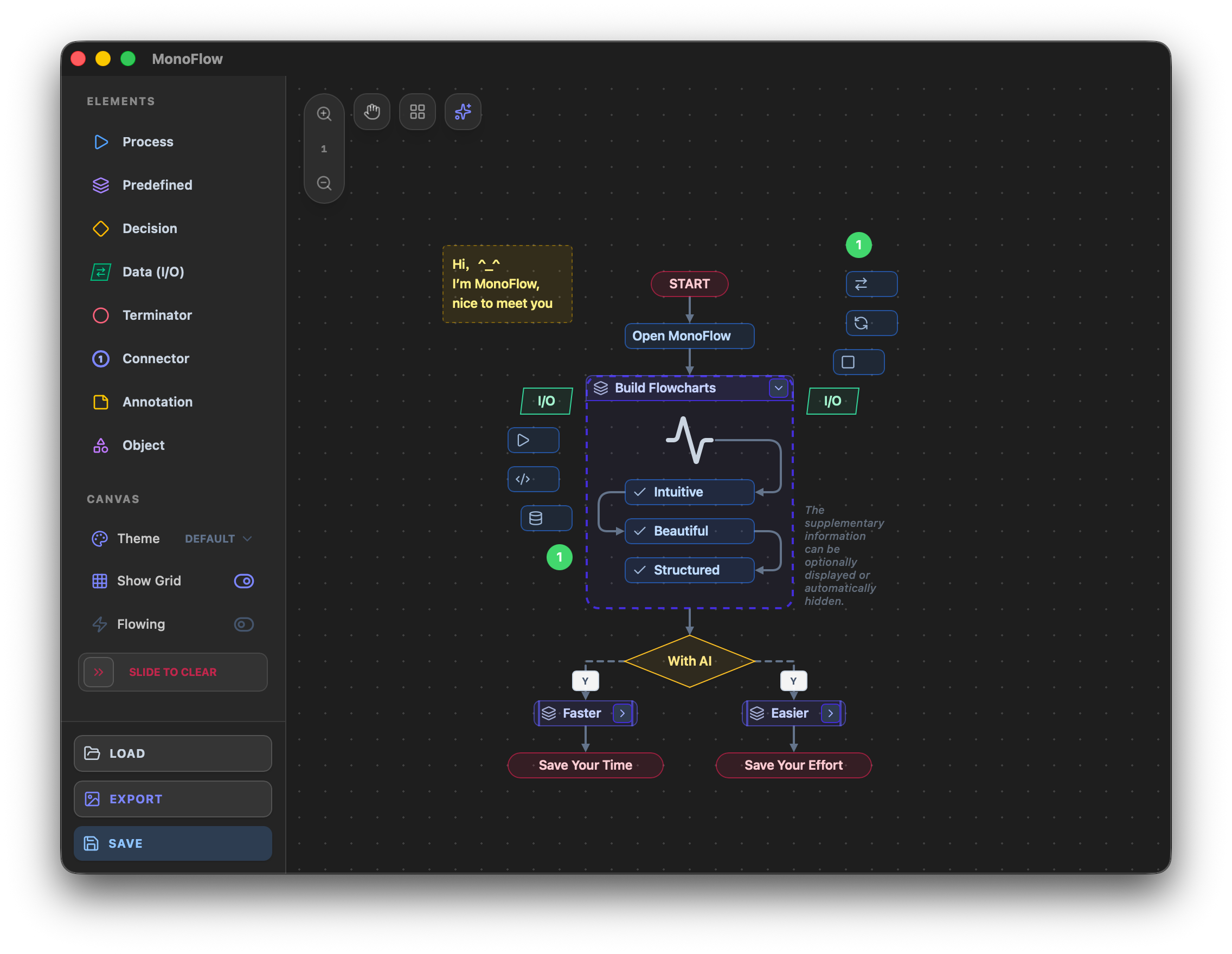Click the SAVE button
Viewport: 1232px width, 954px height.
[172, 843]
